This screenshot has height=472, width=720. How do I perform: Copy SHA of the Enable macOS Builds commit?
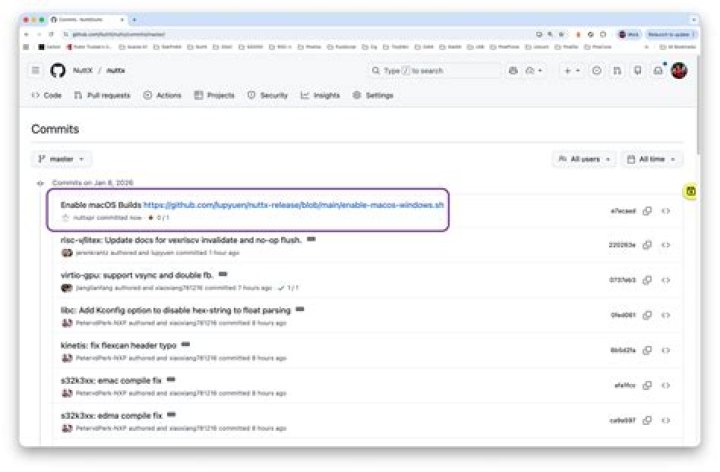[x=647, y=211]
